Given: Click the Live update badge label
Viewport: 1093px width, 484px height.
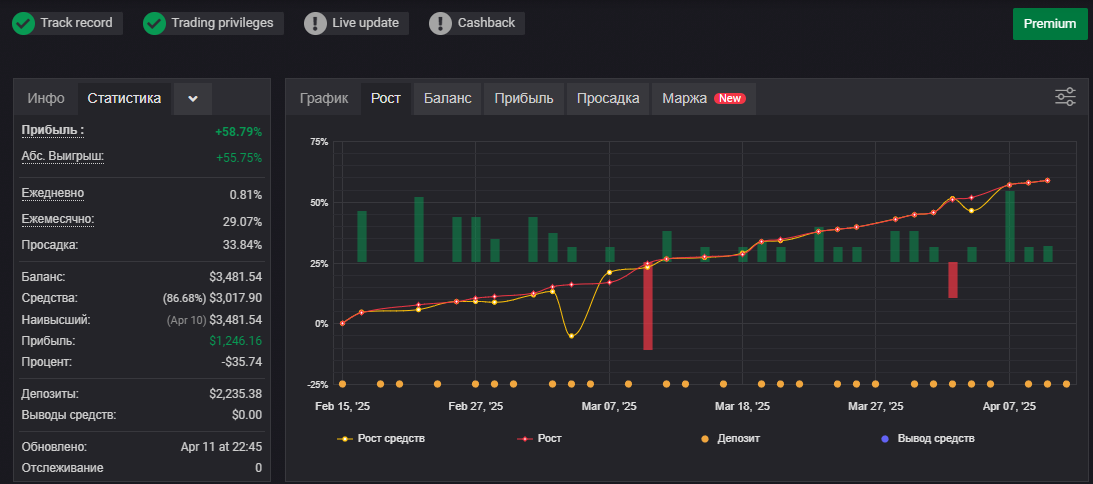Looking at the screenshot, I should tap(365, 23).
